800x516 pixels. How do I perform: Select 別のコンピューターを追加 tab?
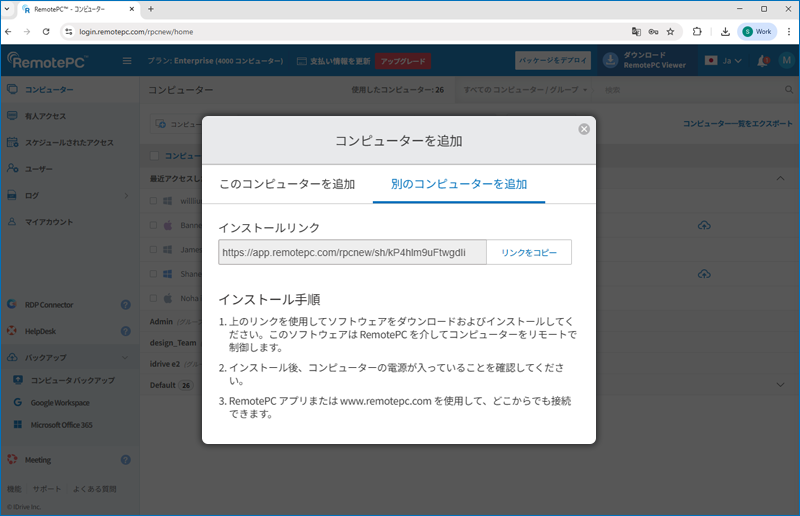tap(459, 184)
